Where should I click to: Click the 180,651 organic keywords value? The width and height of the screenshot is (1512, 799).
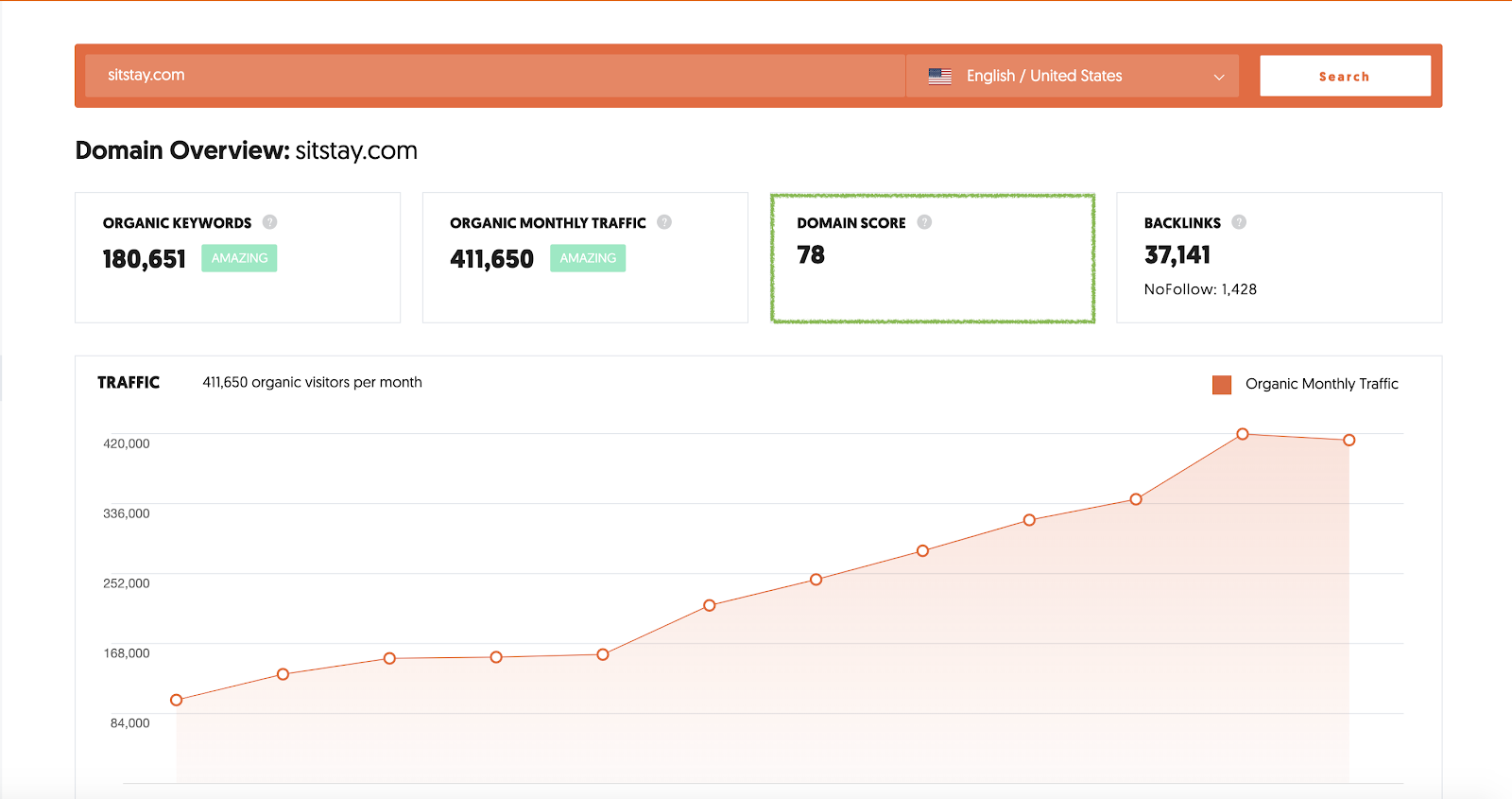(x=145, y=259)
